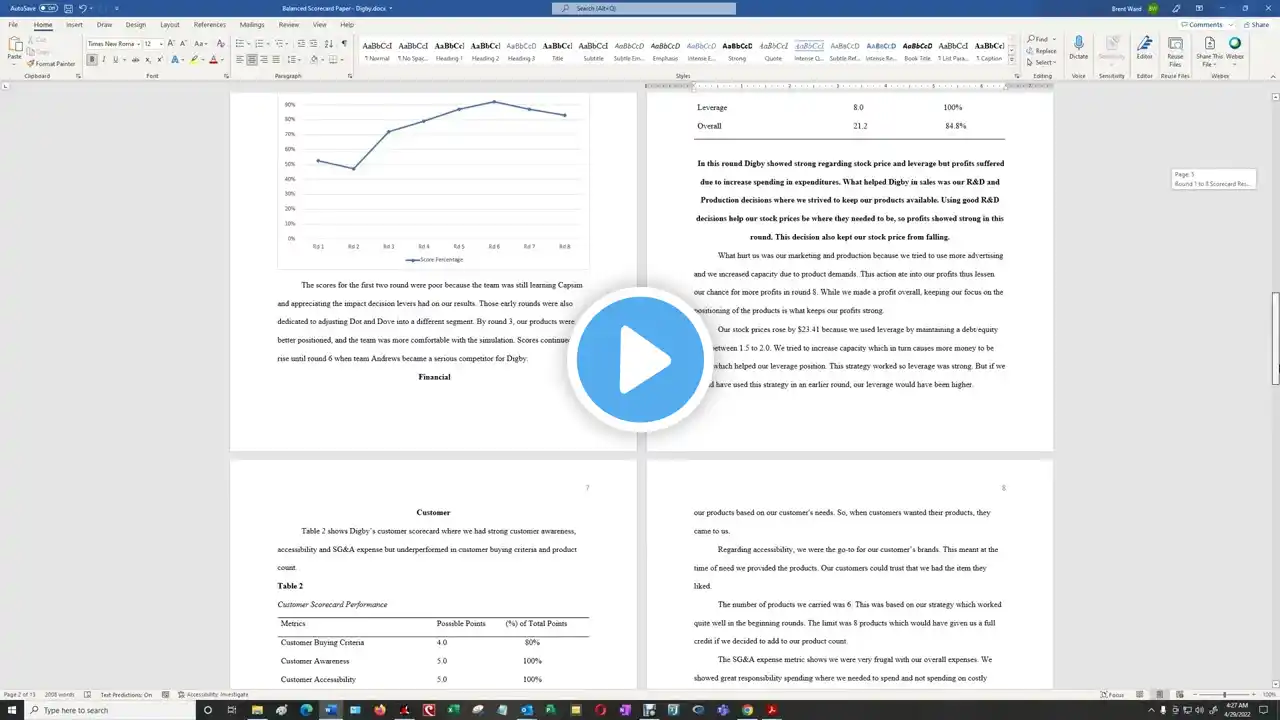
Task: Toggle Bold formatting
Action: click(92, 60)
